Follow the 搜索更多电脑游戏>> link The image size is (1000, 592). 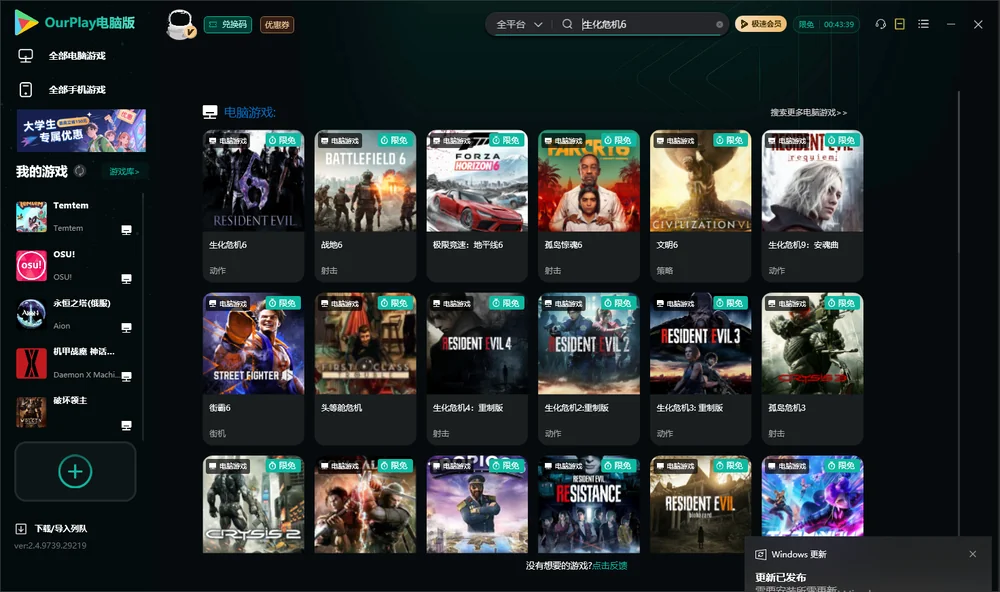pos(808,113)
